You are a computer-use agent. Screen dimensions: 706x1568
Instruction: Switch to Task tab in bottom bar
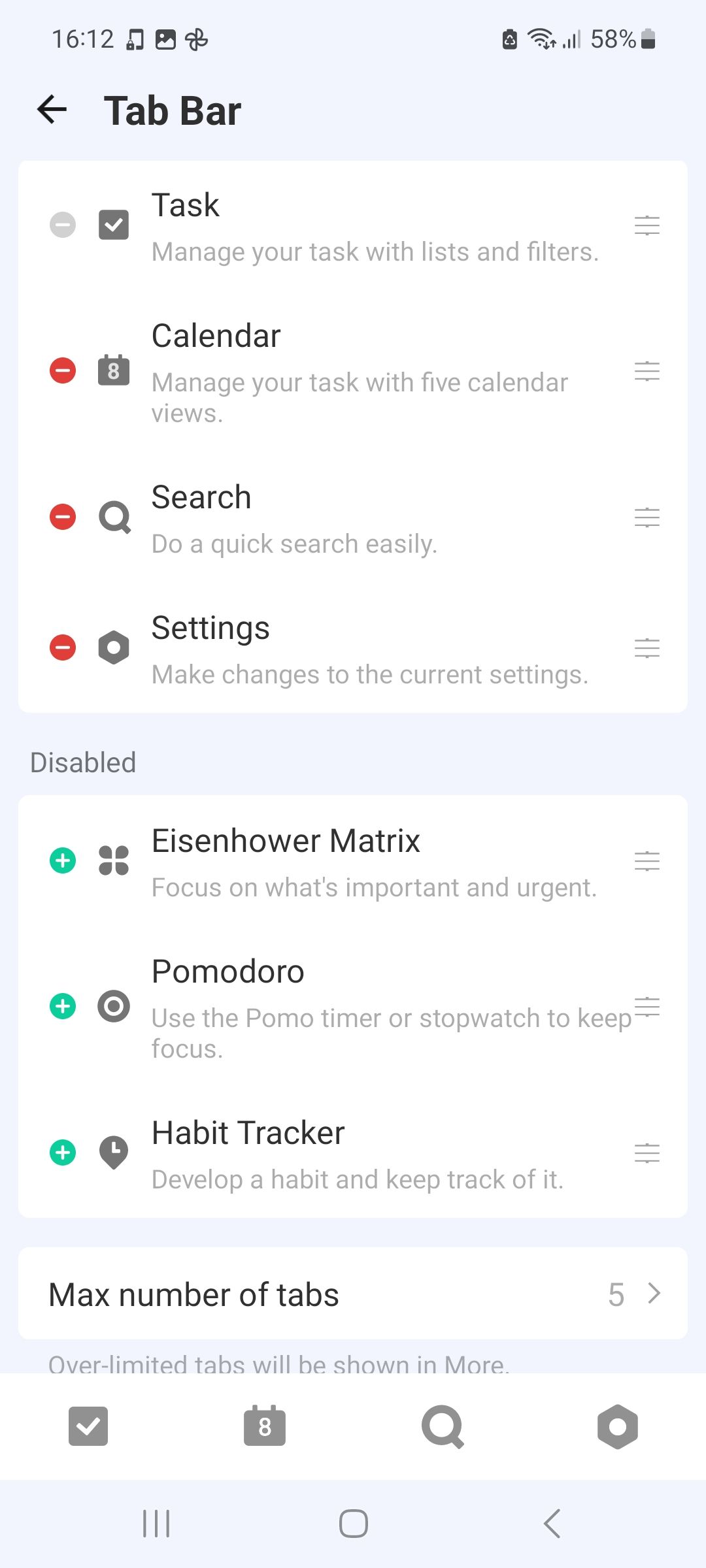coord(88,1426)
